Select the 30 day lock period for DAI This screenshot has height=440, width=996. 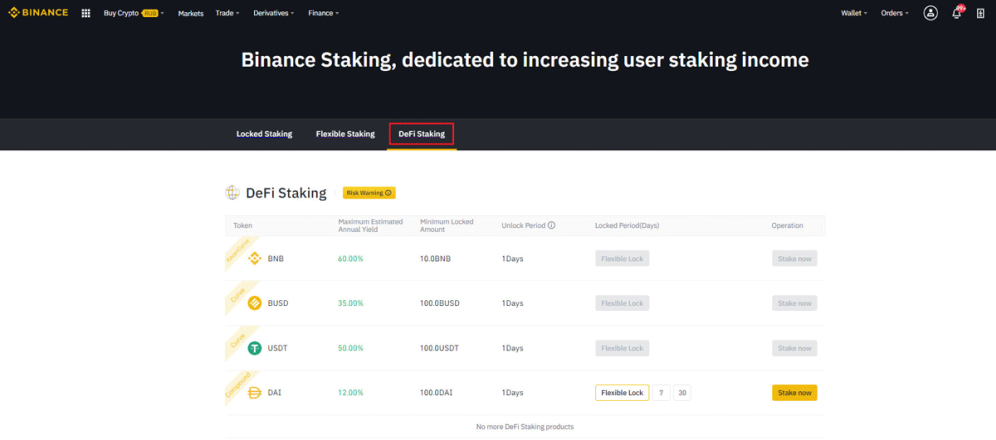click(682, 392)
